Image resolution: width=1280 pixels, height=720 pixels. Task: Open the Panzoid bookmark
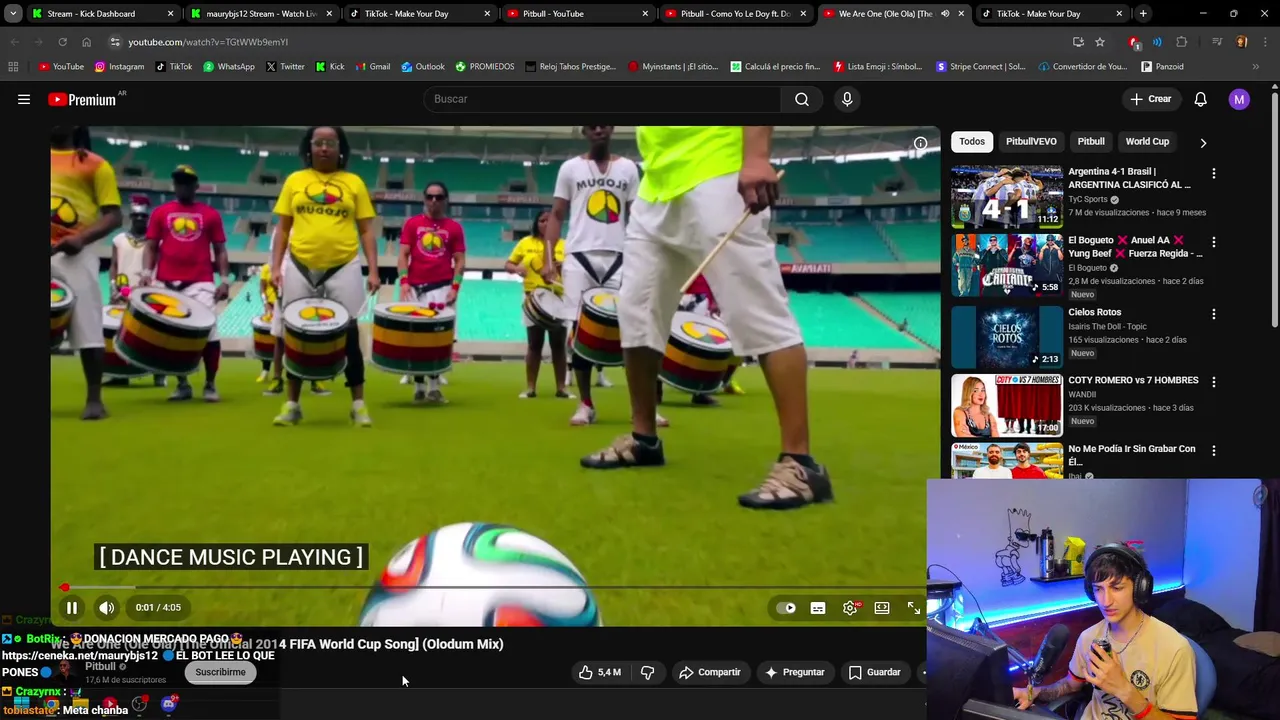coord(1163,67)
